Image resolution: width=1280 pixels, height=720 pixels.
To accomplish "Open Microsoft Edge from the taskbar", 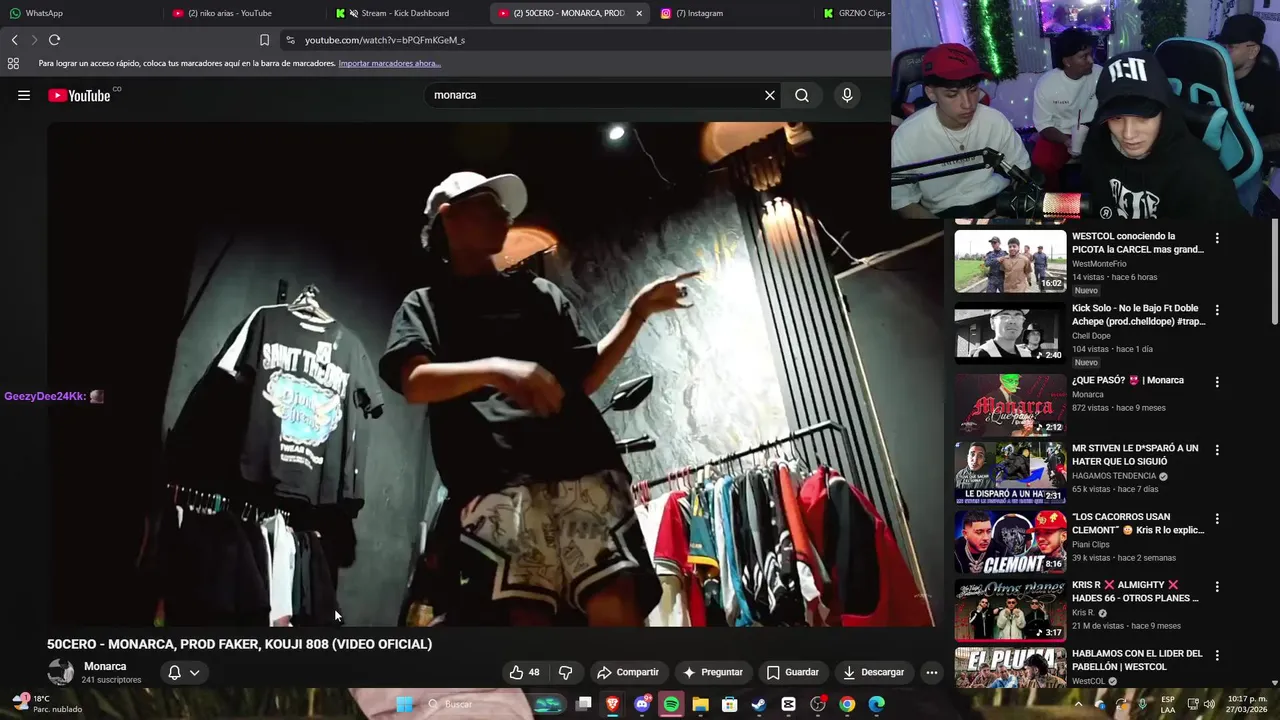I will [x=876, y=704].
